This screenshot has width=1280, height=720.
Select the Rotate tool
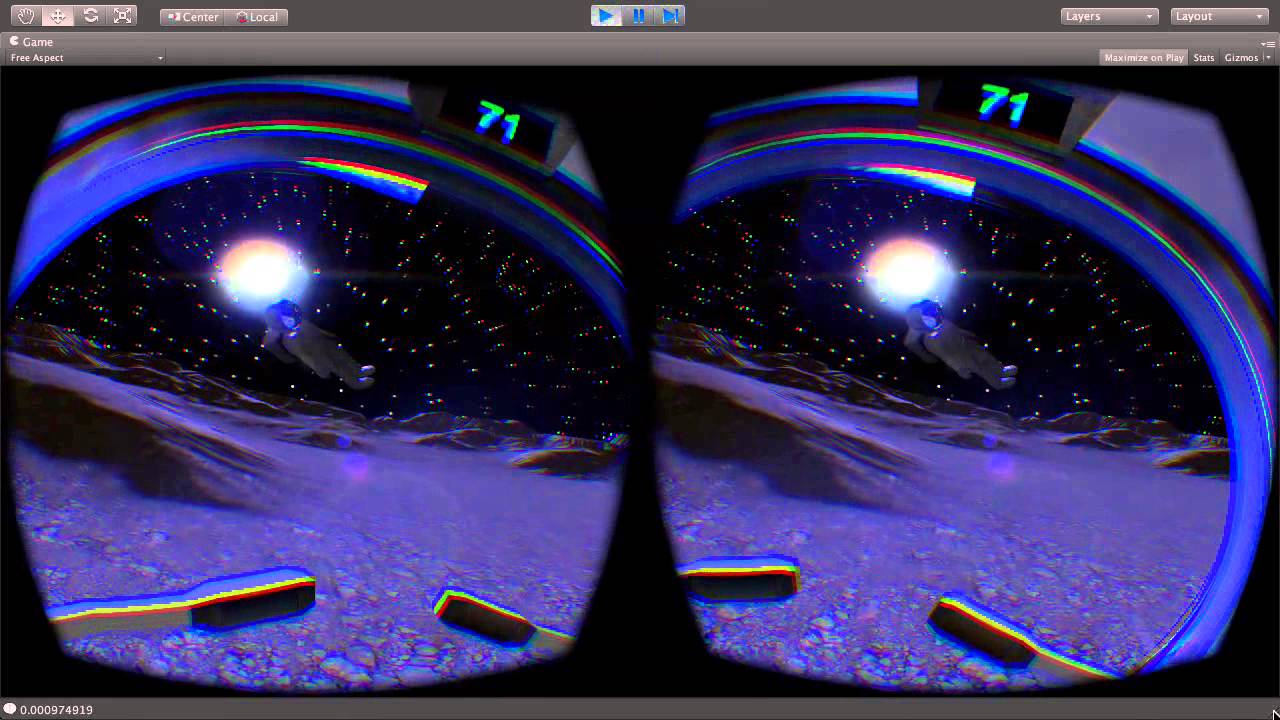(90, 16)
